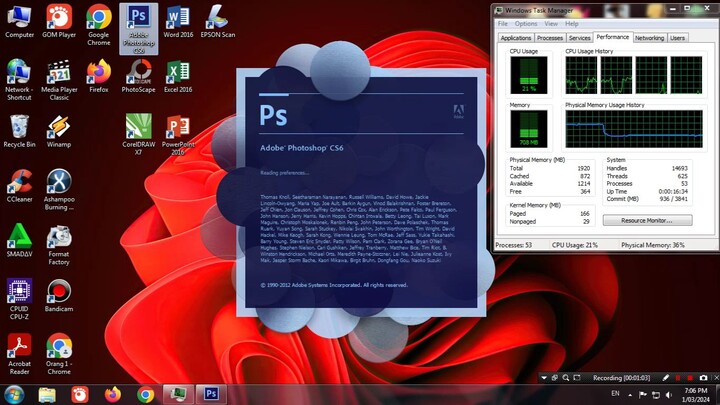Screen dimensions: 720x405
Task: Select the CorelDRAW X7 desktop shortcut
Action: click(138, 135)
